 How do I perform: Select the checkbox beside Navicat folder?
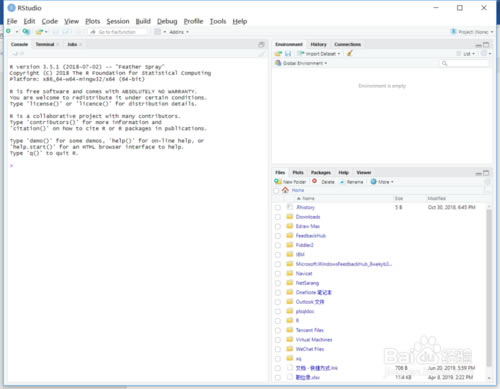pyautogui.click(x=278, y=274)
